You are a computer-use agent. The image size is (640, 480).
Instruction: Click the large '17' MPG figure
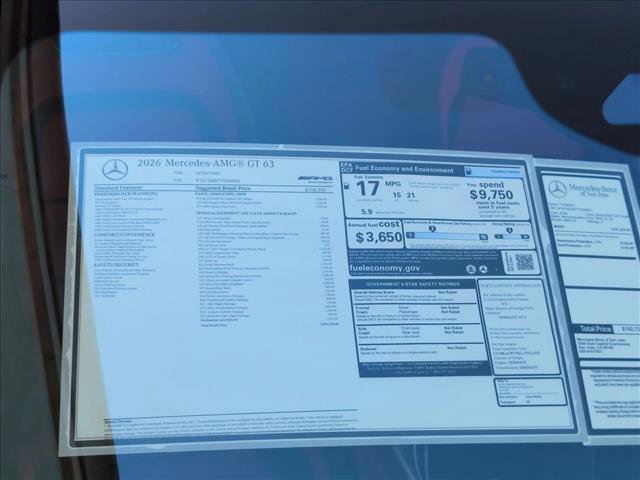[x=367, y=189]
